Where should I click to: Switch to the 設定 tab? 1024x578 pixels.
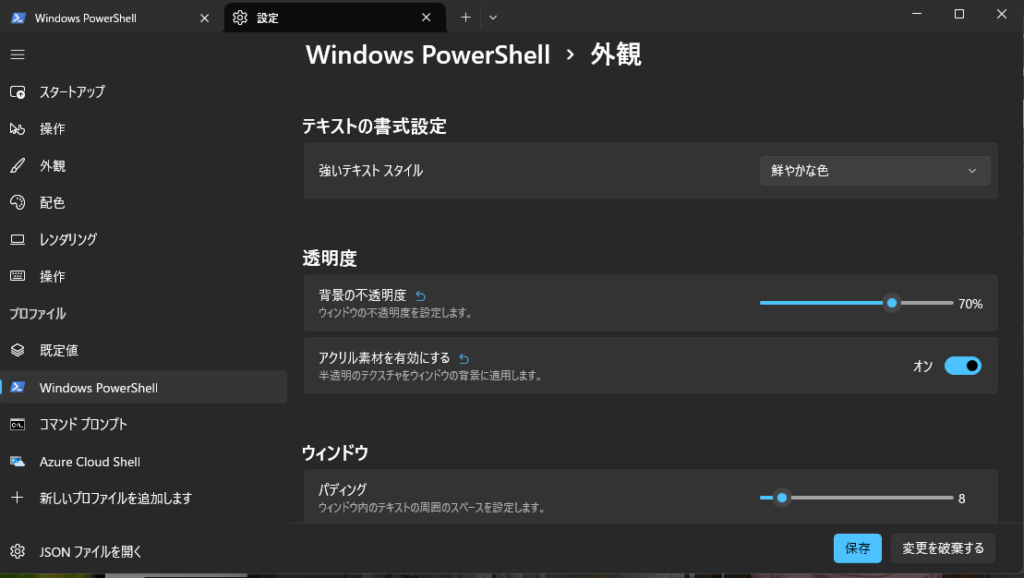pyautogui.click(x=334, y=18)
